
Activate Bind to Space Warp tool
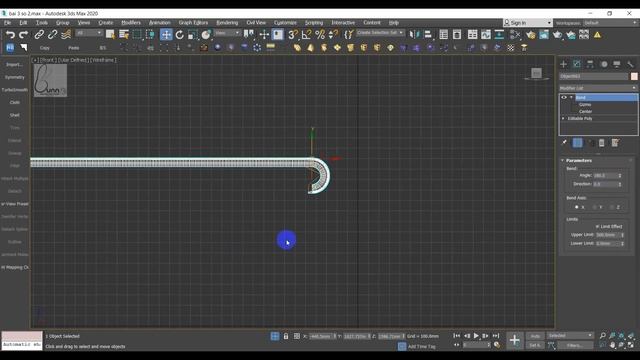[x=66, y=35]
